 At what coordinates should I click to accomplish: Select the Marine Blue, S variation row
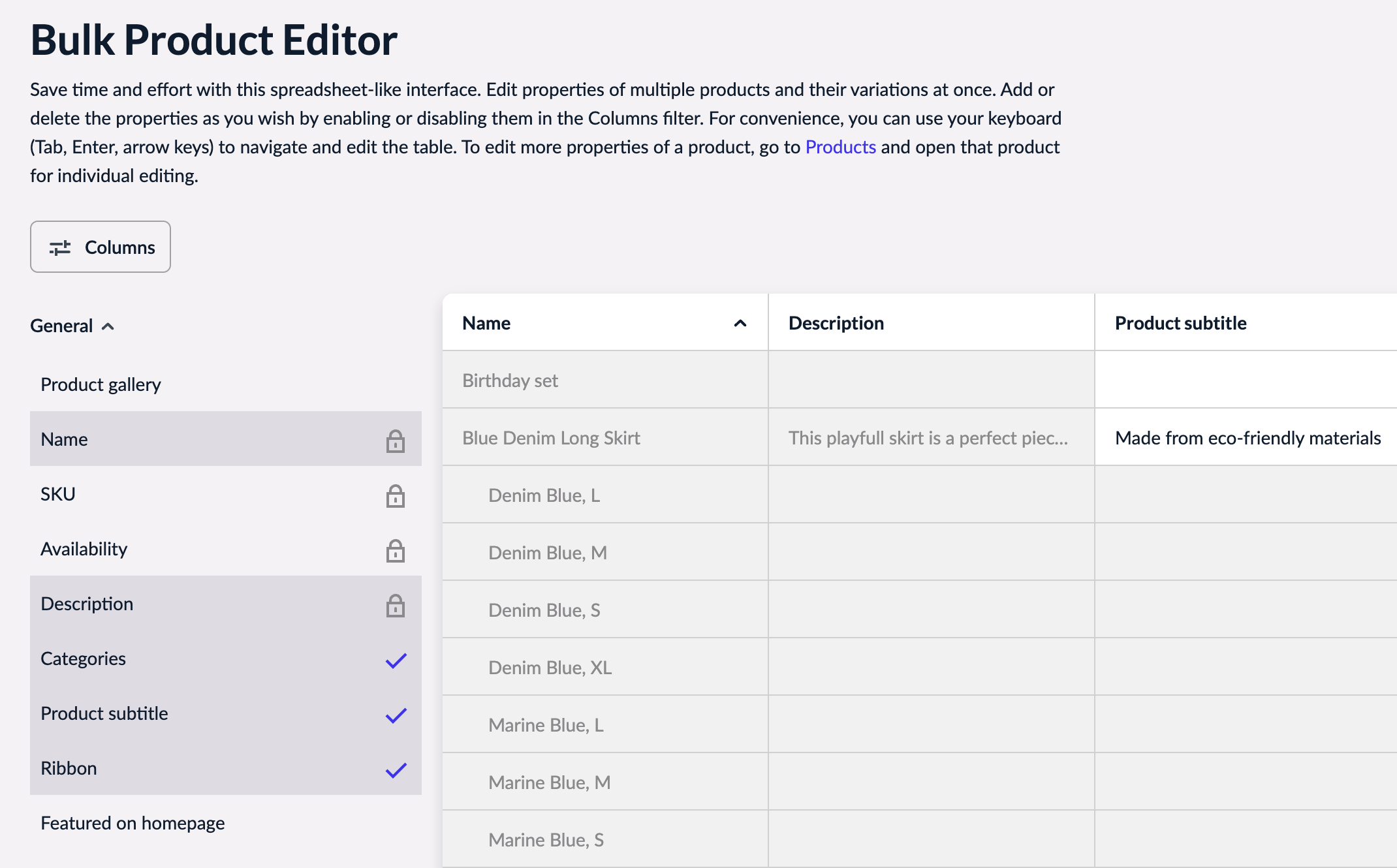coord(605,839)
